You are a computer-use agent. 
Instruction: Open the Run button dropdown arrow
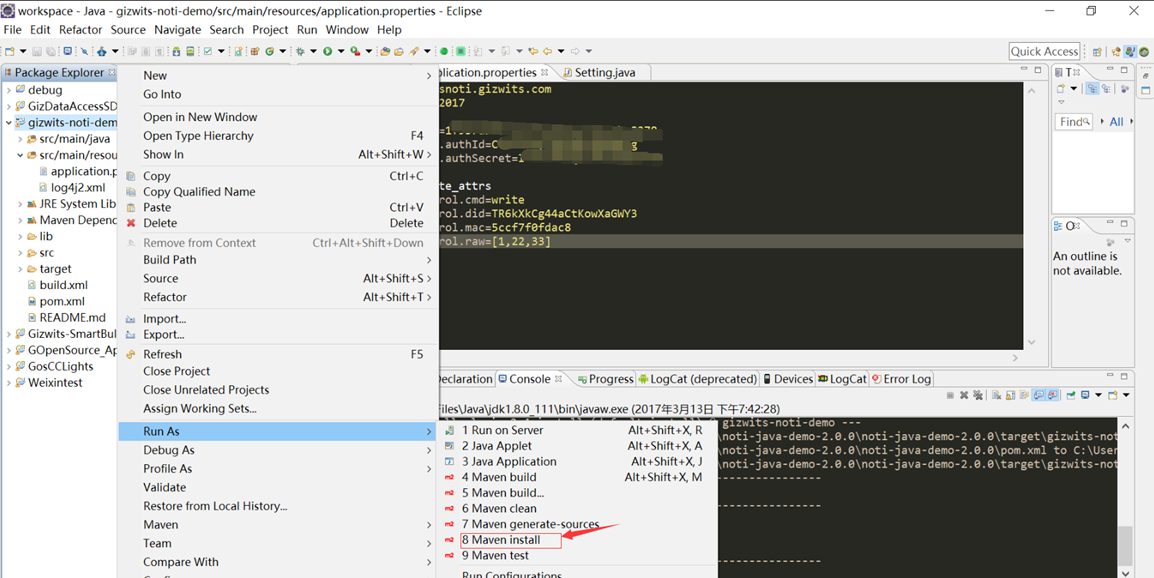click(341, 50)
